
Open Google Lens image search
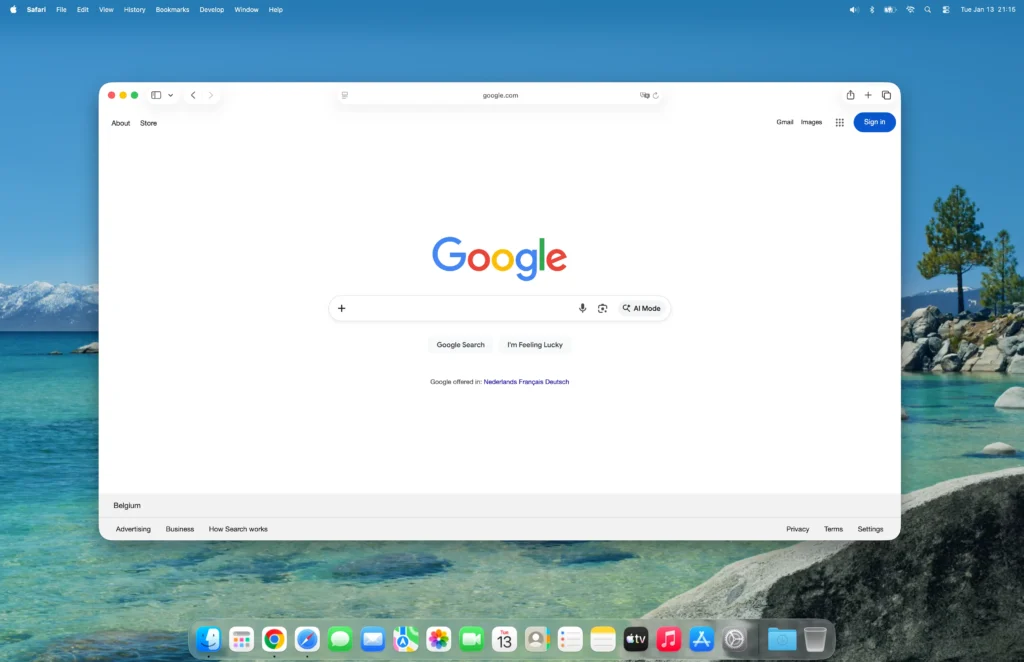coord(603,308)
